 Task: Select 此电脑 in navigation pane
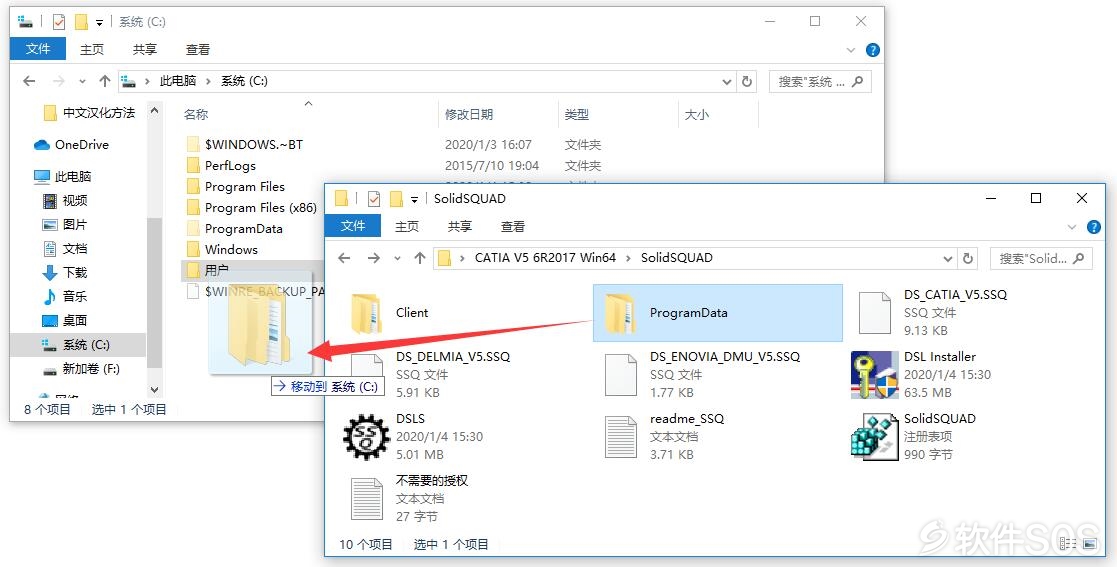[63, 176]
